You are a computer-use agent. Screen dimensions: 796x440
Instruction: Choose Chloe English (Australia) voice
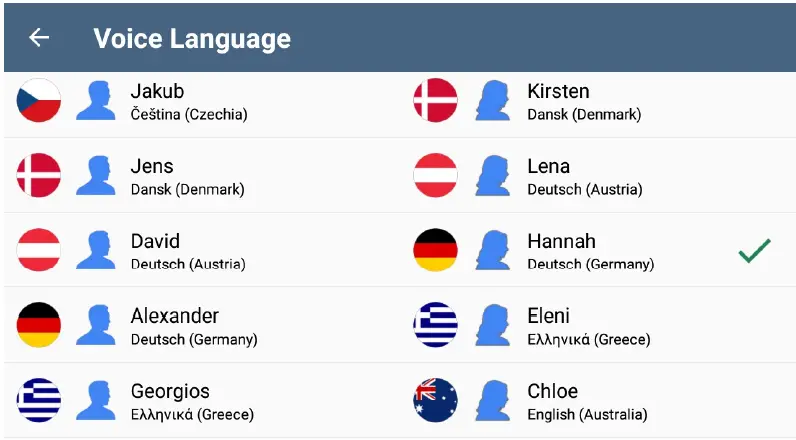tap(586, 401)
